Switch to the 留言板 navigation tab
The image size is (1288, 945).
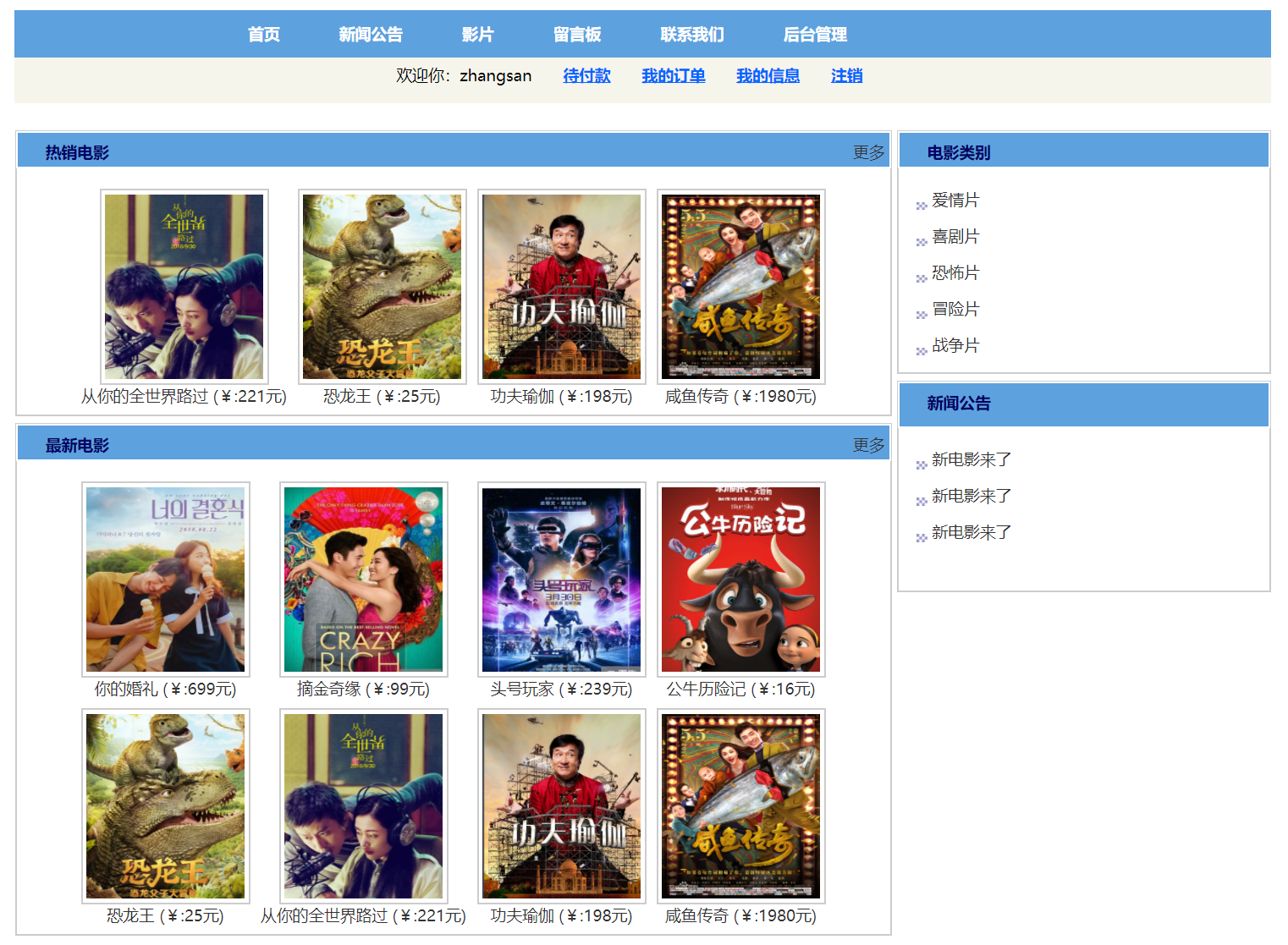576,35
